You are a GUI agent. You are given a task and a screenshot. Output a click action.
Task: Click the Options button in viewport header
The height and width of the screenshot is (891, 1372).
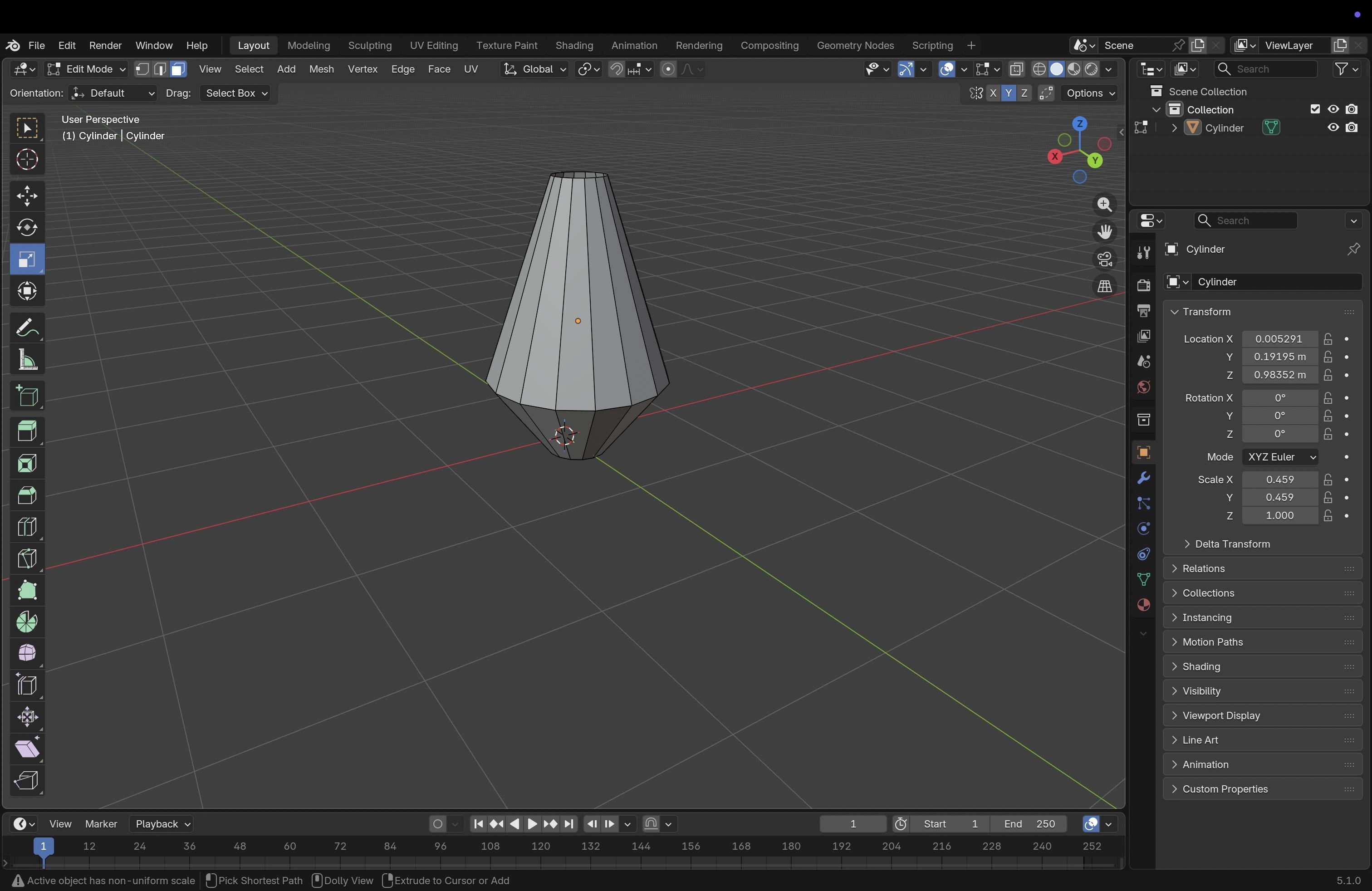click(x=1088, y=93)
